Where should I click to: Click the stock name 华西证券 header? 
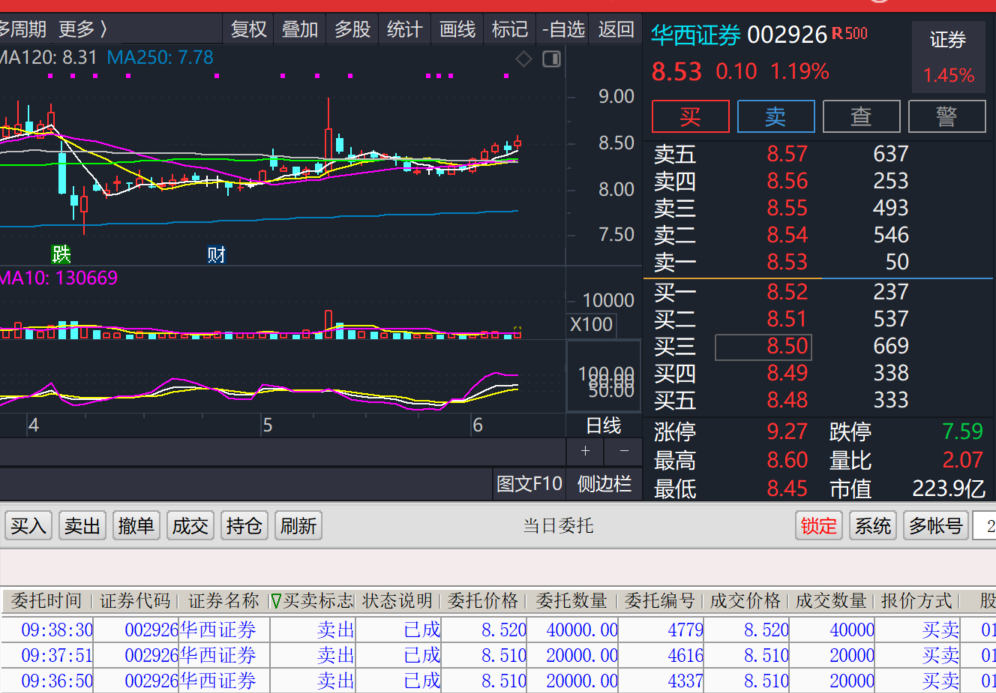point(696,35)
